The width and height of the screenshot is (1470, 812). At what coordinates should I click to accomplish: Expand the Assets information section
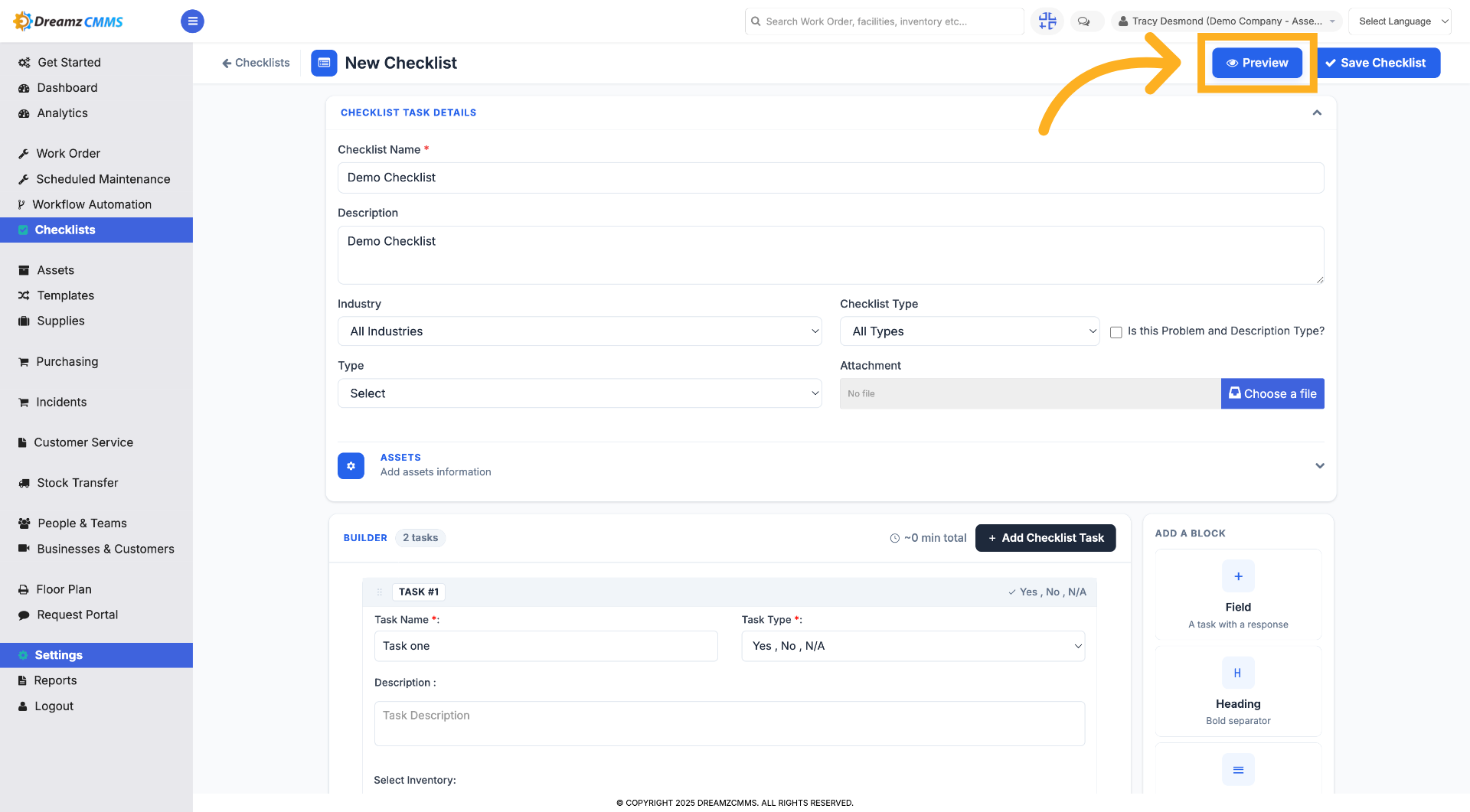(1320, 465)
